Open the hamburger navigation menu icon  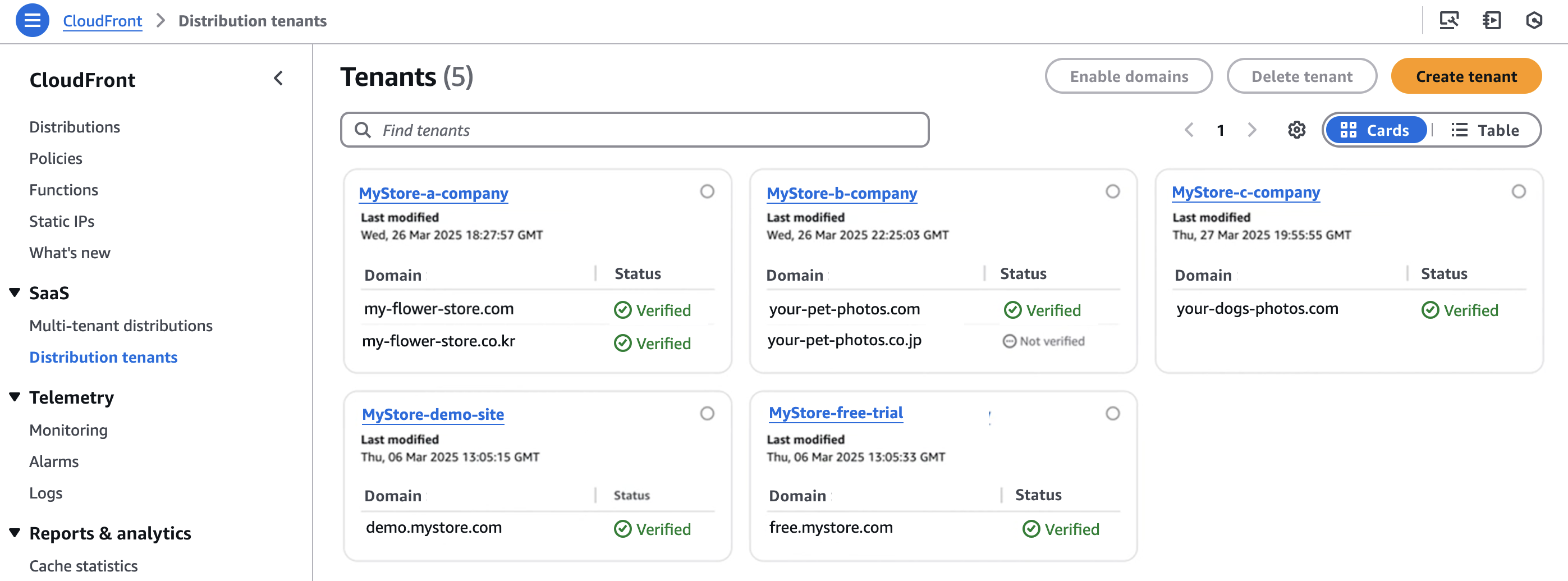pyautogui.click(x=31, y=20)
